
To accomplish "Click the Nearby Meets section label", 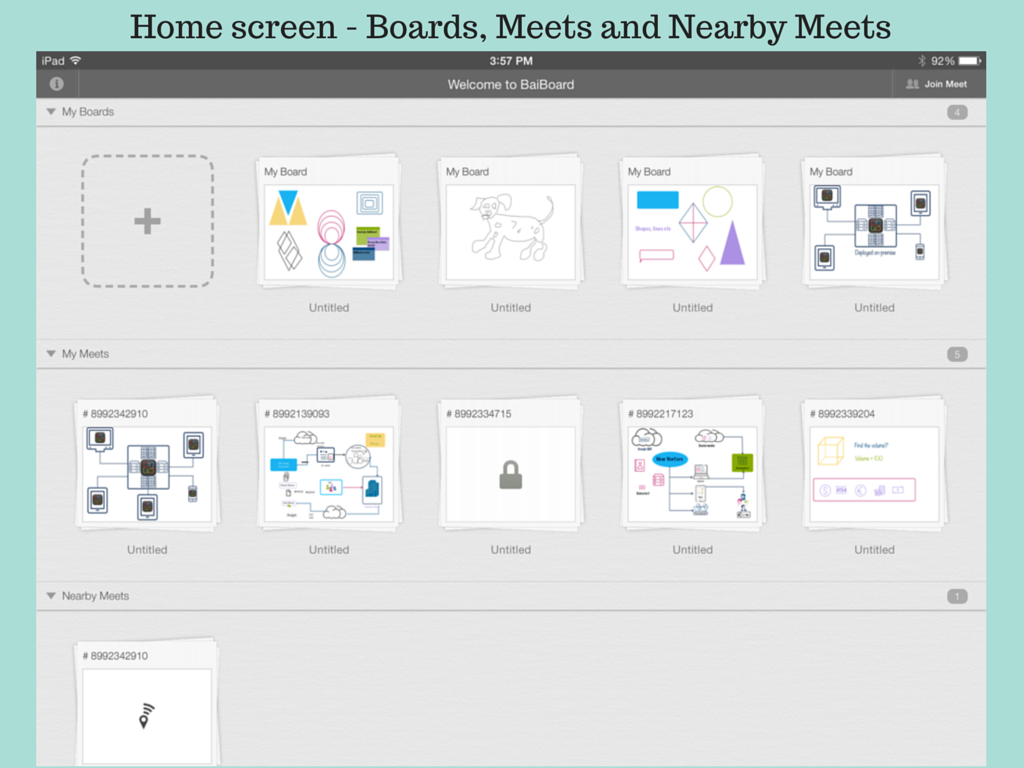I will coord(95,596).
